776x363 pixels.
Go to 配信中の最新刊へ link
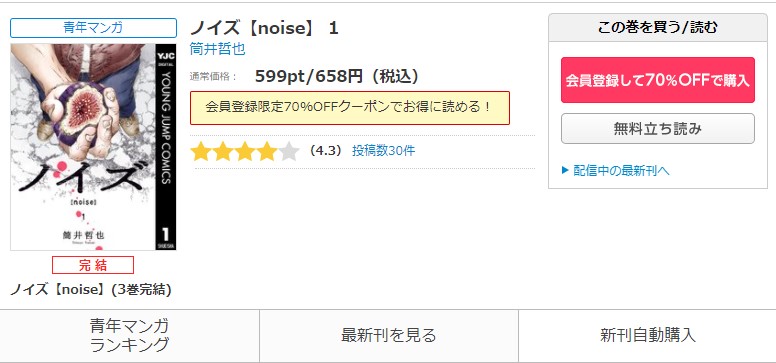tap(621, 171)
